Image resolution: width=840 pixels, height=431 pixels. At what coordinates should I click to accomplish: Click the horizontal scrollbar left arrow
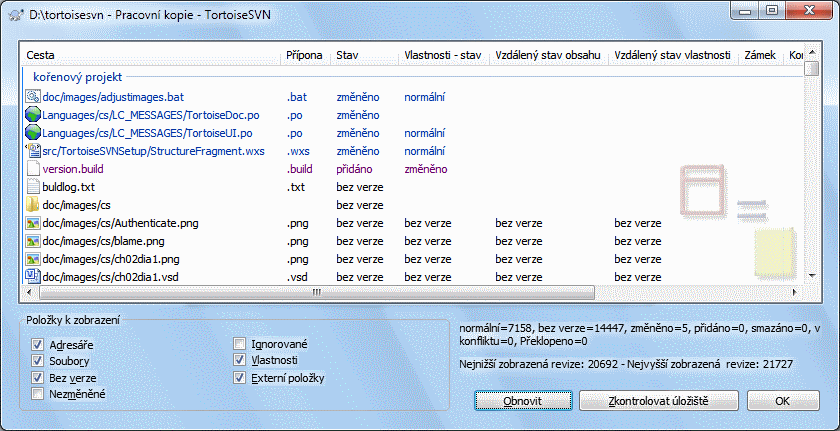[29, 292]
